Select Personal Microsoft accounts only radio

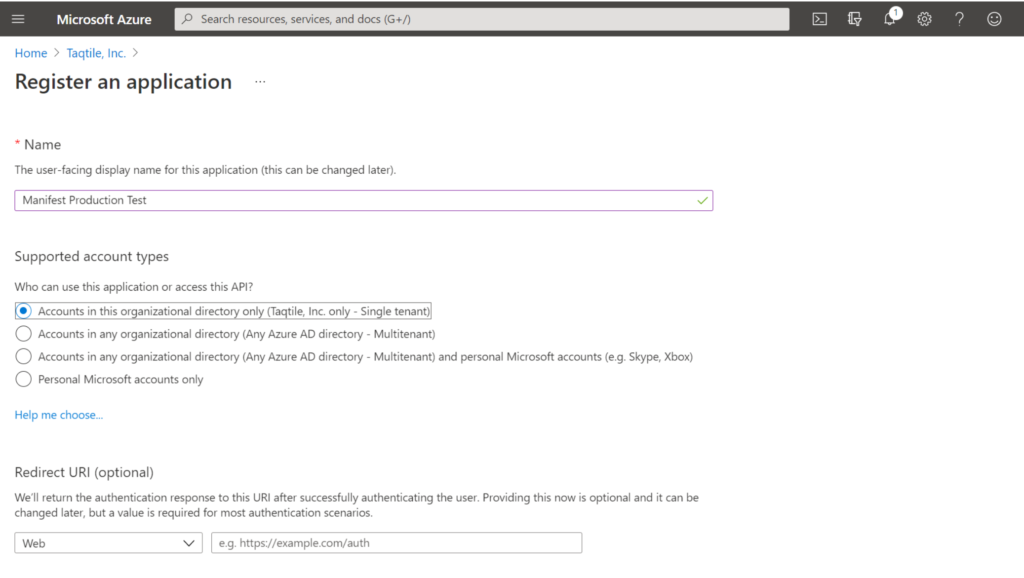[24, 379]
